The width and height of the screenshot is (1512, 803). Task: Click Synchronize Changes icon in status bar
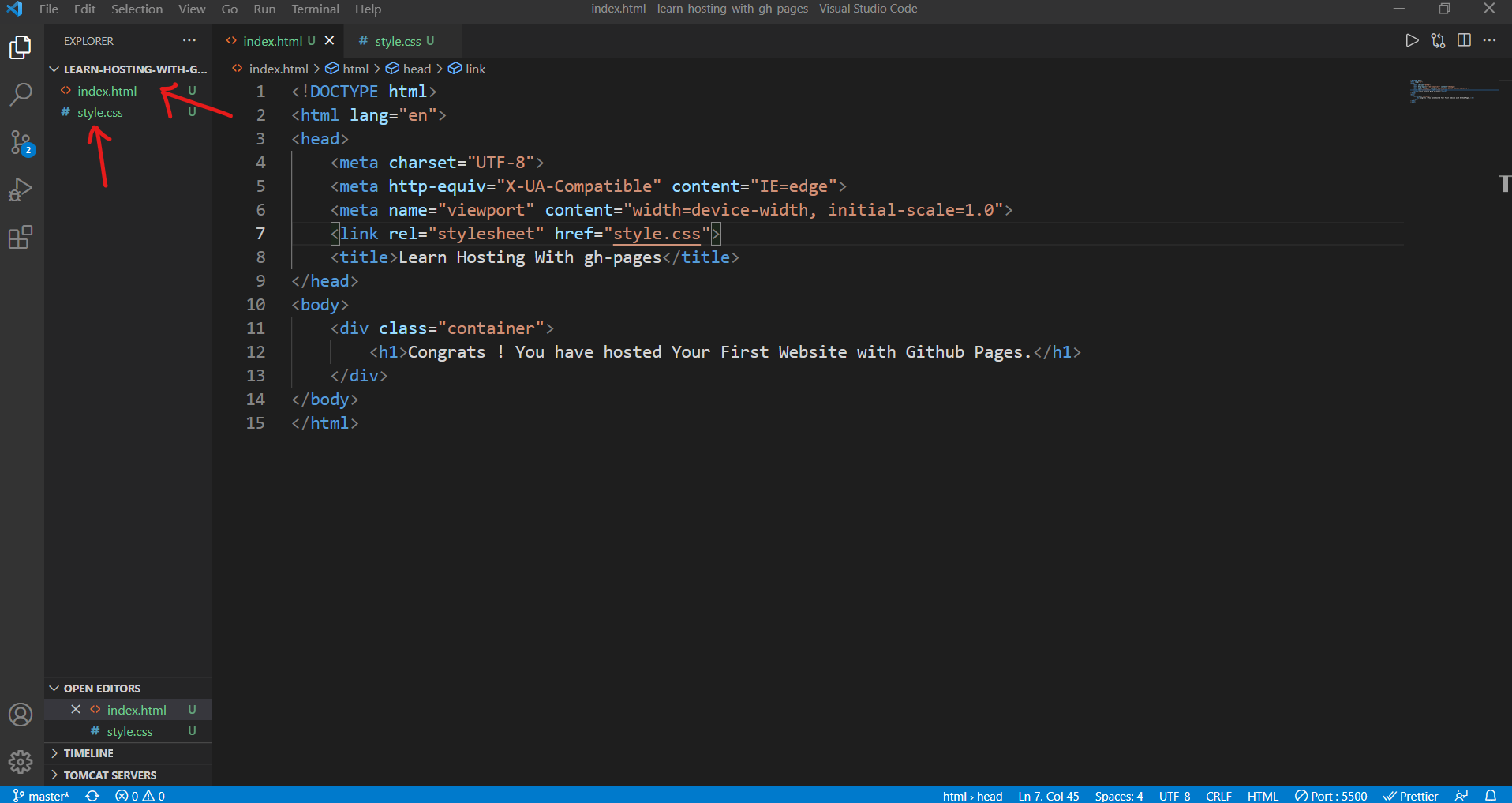pyautogui.click(x=92, y=795)
